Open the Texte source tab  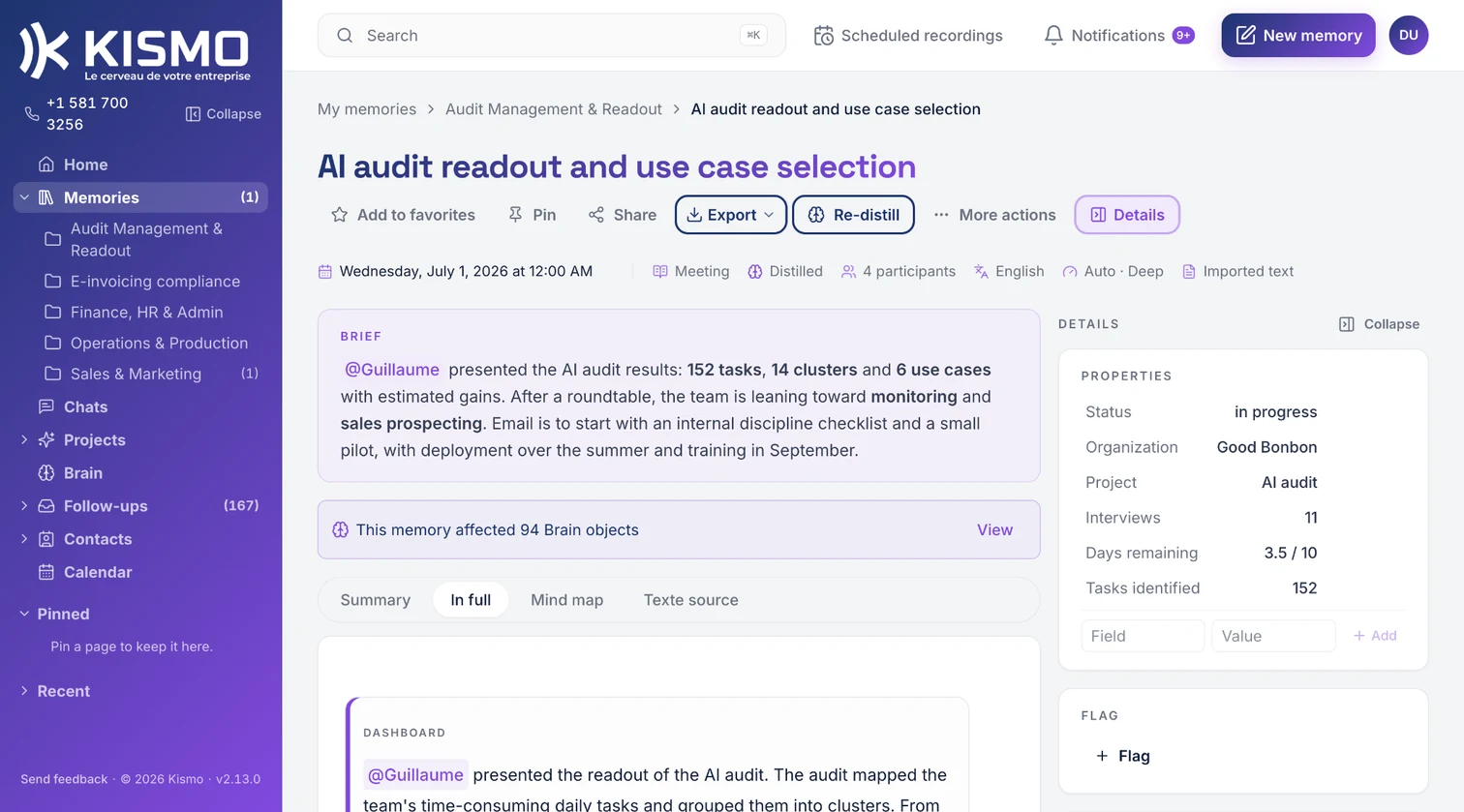click(691, 600)
